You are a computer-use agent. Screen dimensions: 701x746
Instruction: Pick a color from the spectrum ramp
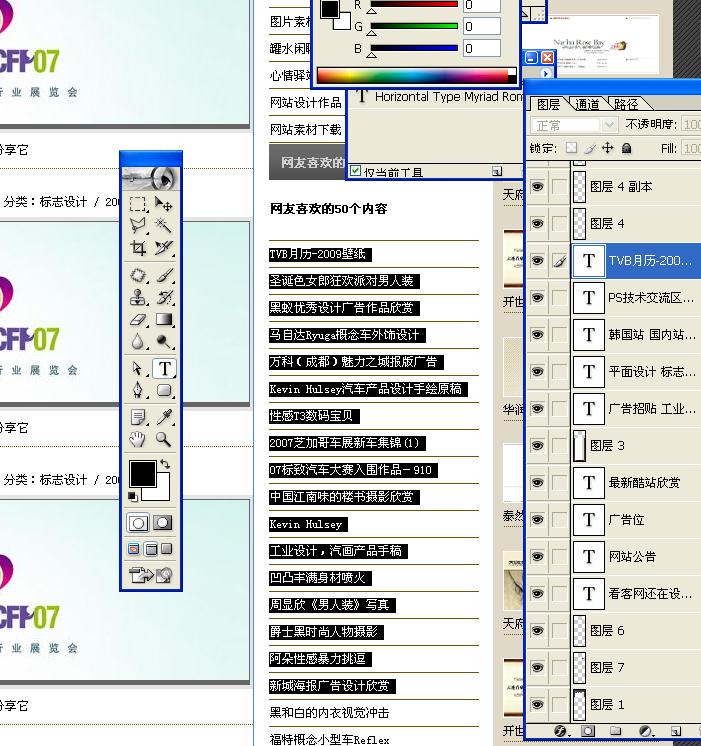coord(416,76)
